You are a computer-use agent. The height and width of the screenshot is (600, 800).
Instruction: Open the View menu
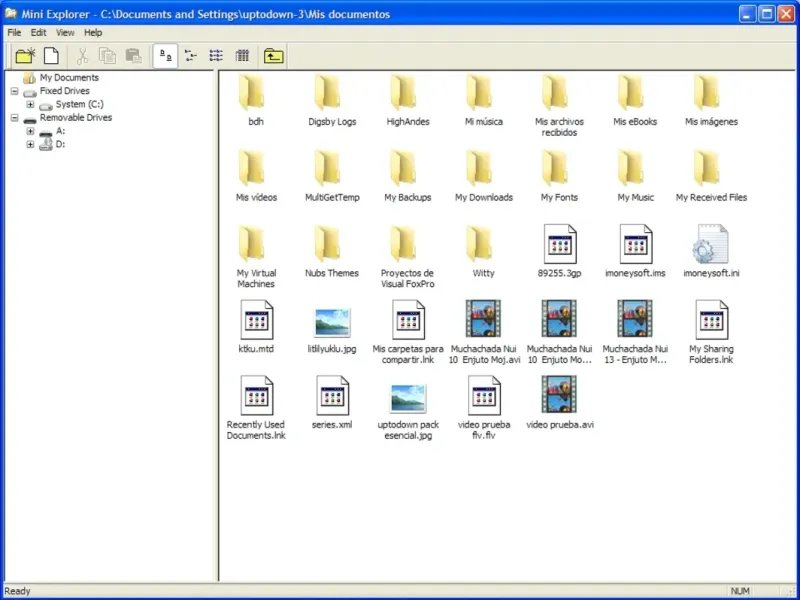point(65,33)
